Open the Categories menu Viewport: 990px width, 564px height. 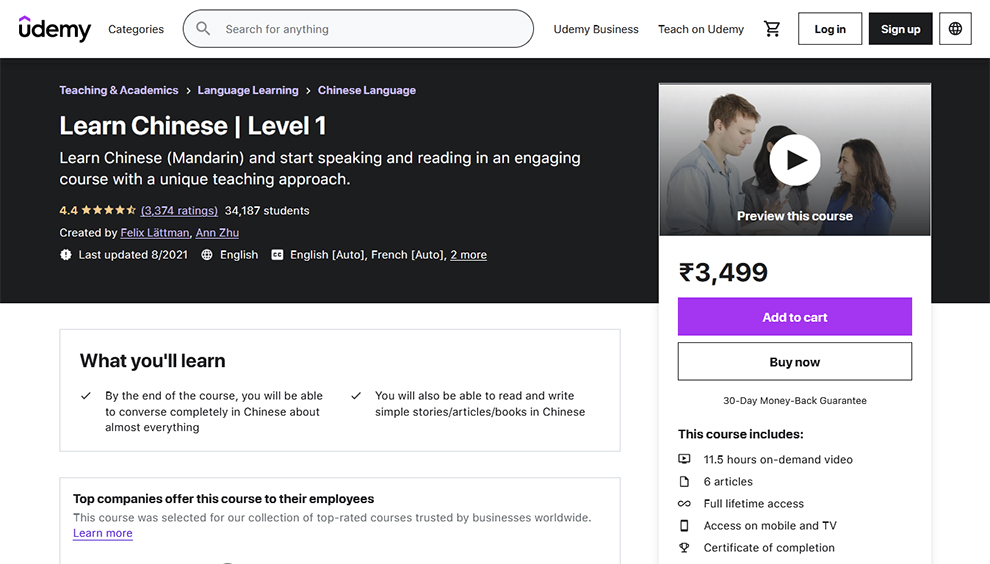tap(136, 29)
